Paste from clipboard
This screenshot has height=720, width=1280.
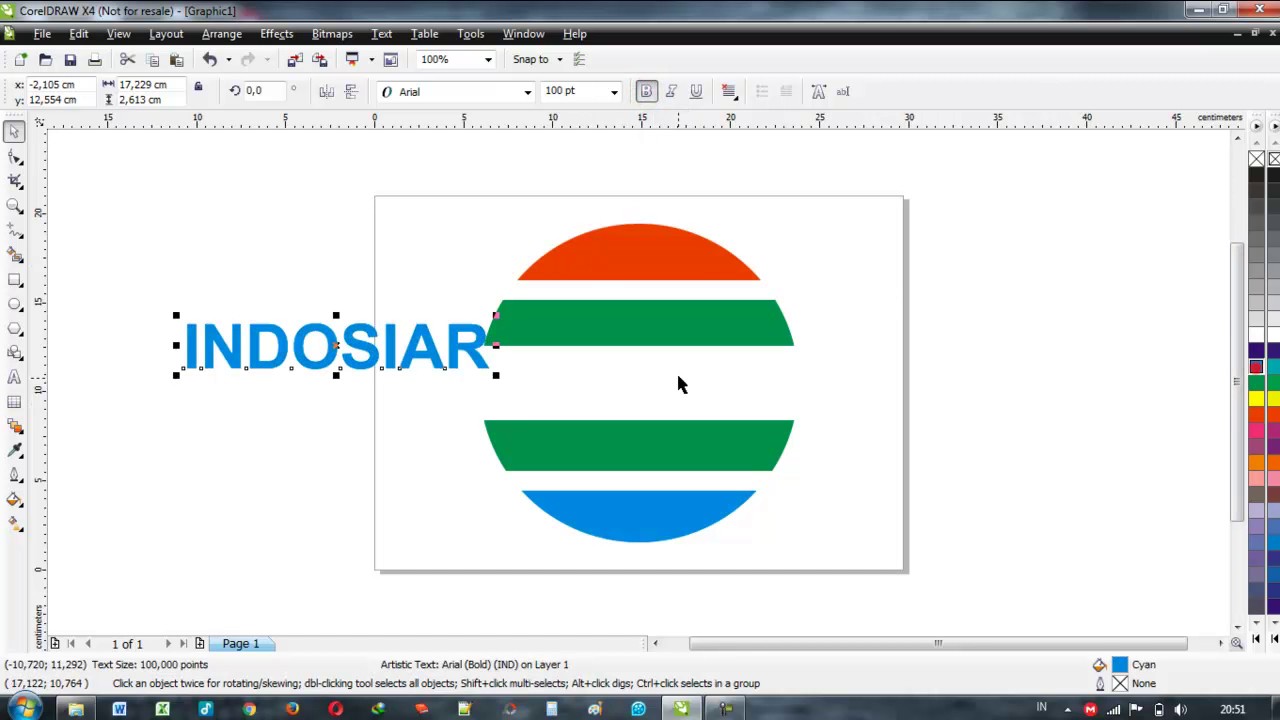[176, 60]
